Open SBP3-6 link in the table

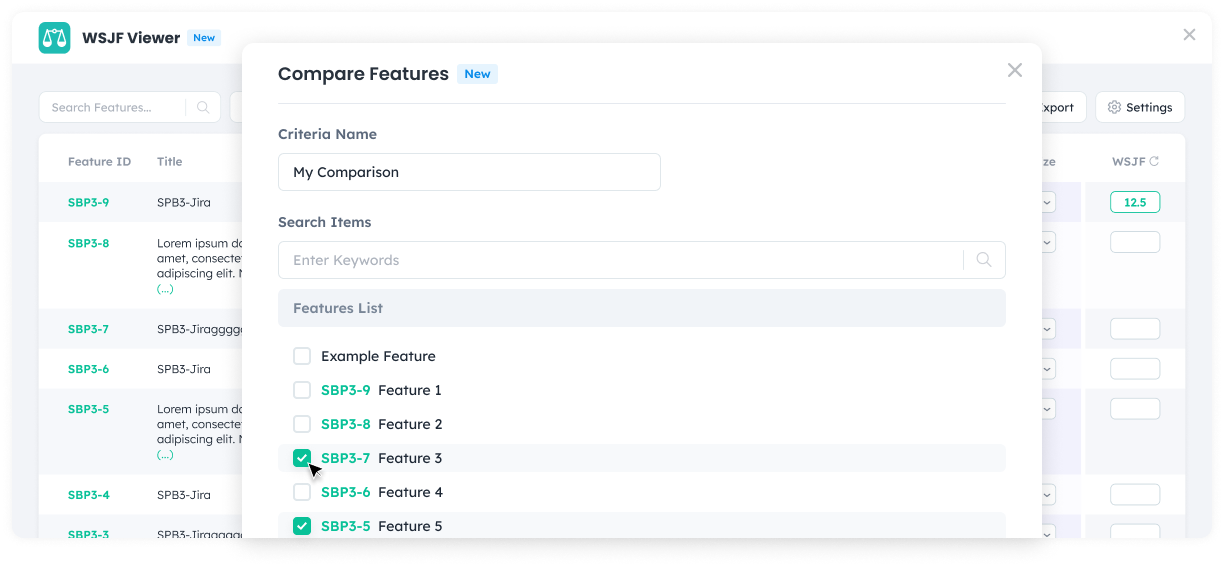tap(88, 369)
